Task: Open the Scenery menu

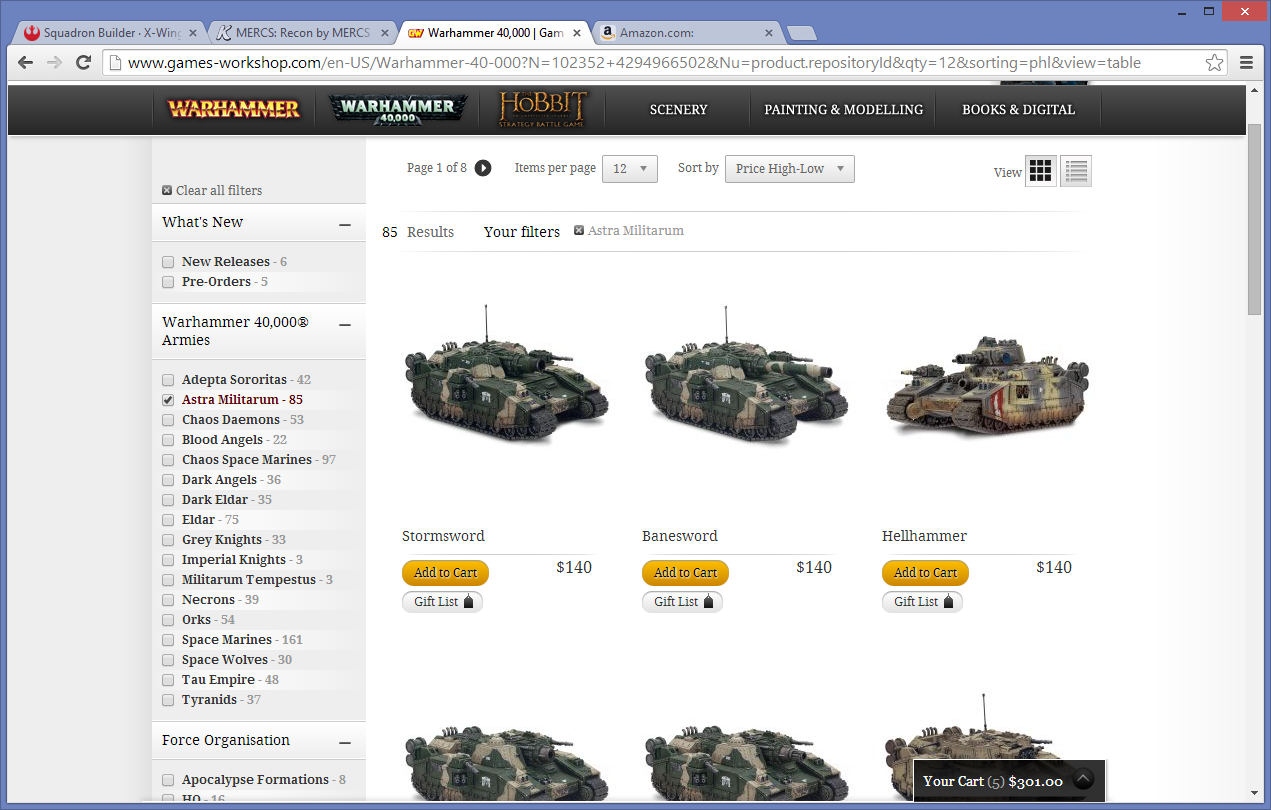Action: tap(678, 110)
